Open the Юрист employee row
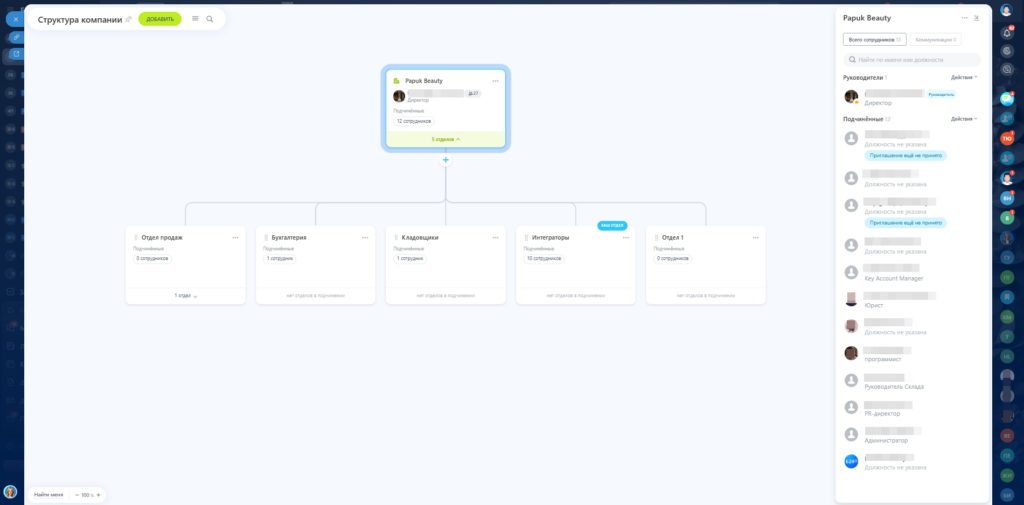1024x505 pixels. point(912,299)
